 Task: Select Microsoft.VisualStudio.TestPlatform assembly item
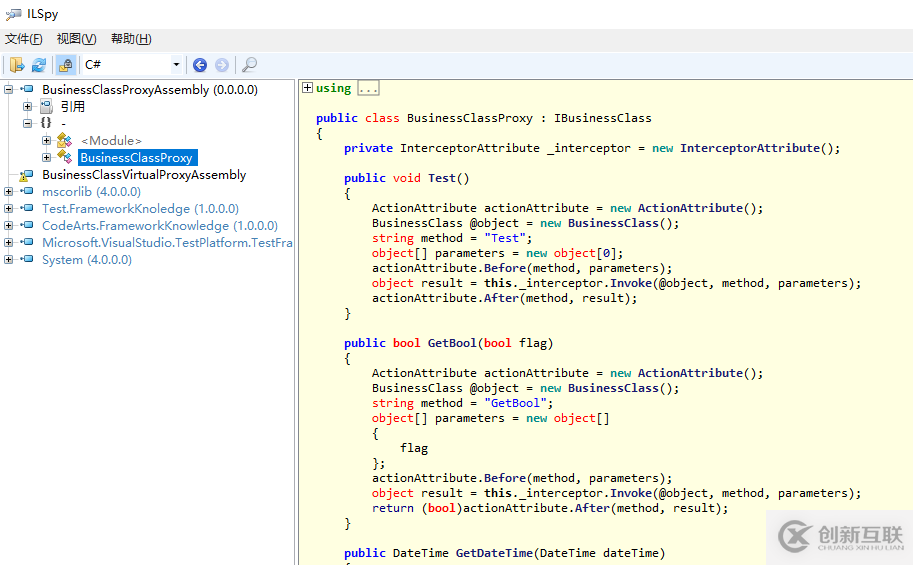click(167, 242)
